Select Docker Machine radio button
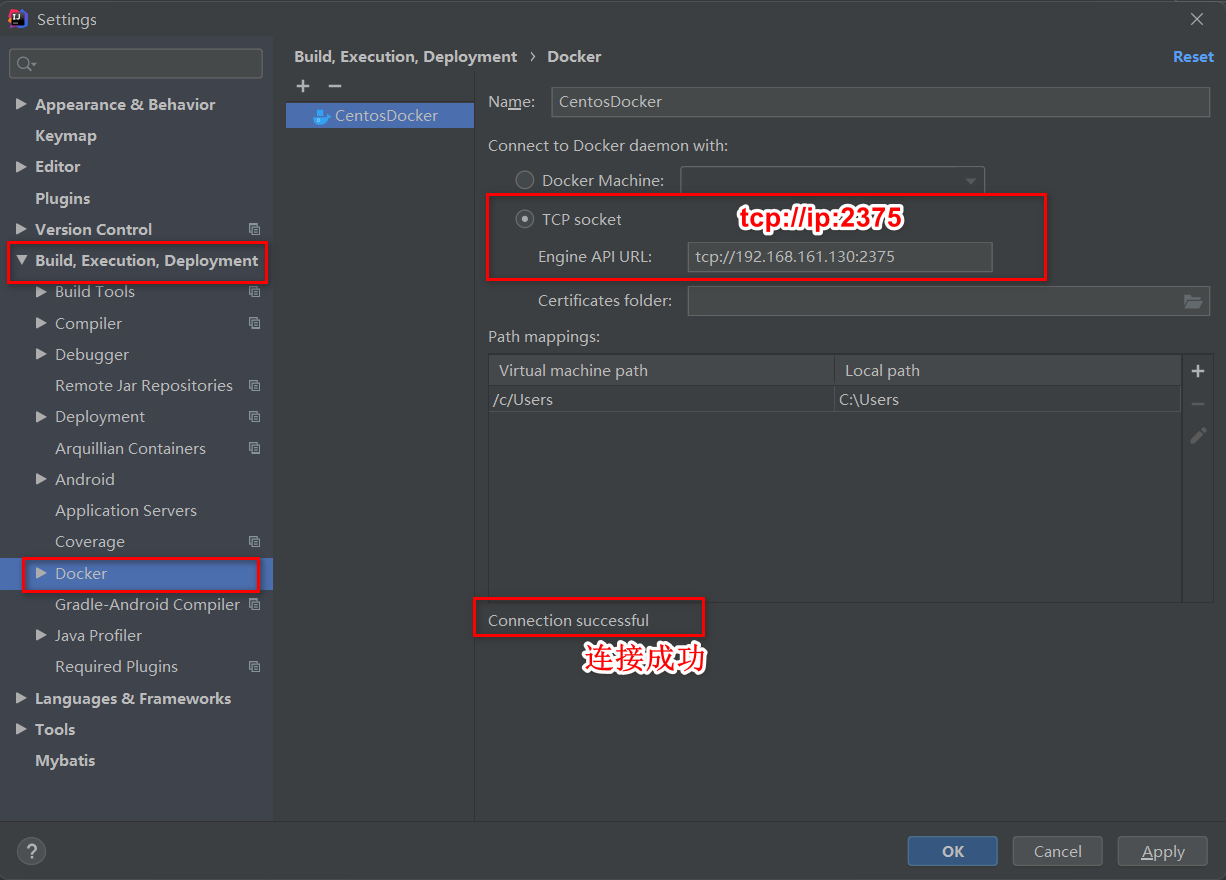This screenshot has width=1226, height=880. pyautogui.click(x=525, y=181)
